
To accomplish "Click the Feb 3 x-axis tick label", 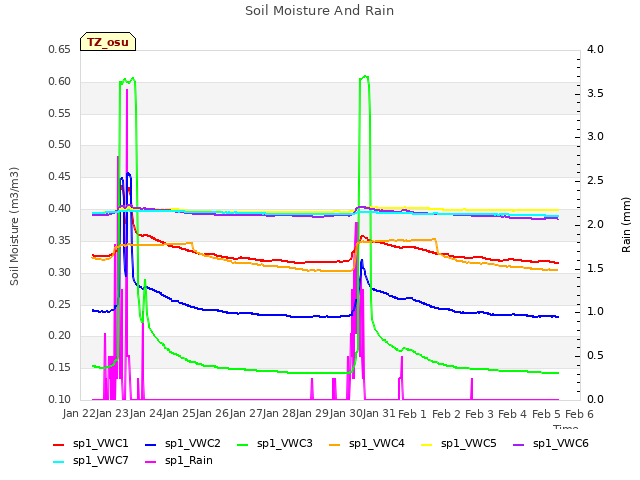I will click(479, 414).
